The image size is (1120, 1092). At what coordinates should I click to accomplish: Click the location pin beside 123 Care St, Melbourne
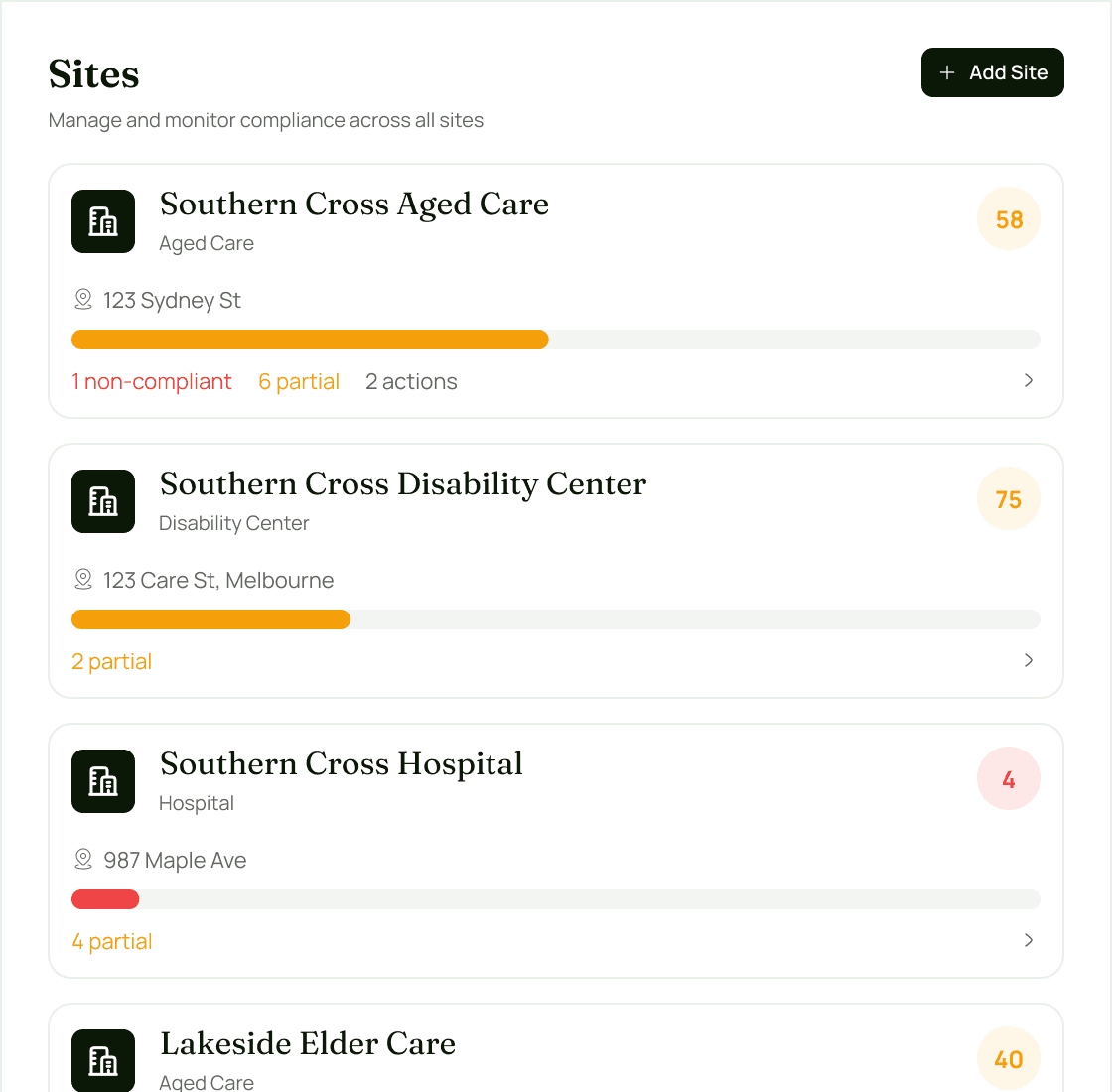click(82, 579)
